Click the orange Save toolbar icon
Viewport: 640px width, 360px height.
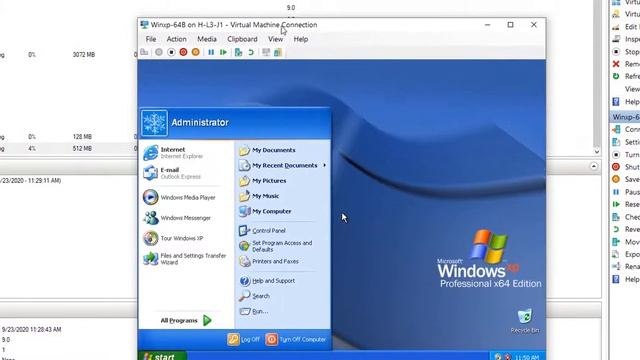[x=196, y=52]
